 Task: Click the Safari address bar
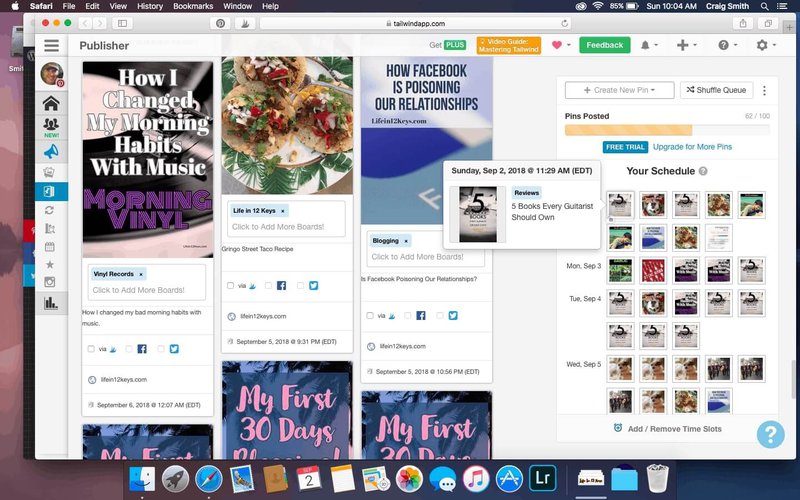point(415,23)
